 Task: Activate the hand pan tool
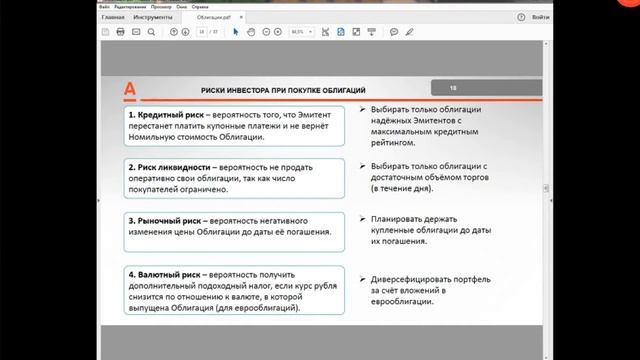click(251, 32)
